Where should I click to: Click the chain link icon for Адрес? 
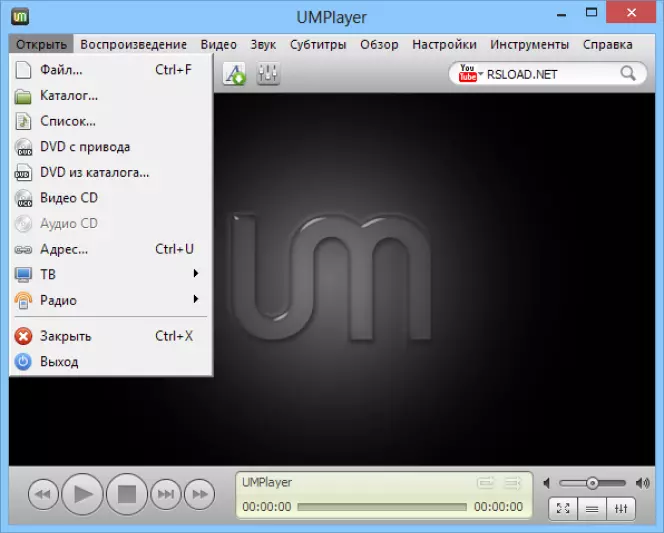pos(23,250)
